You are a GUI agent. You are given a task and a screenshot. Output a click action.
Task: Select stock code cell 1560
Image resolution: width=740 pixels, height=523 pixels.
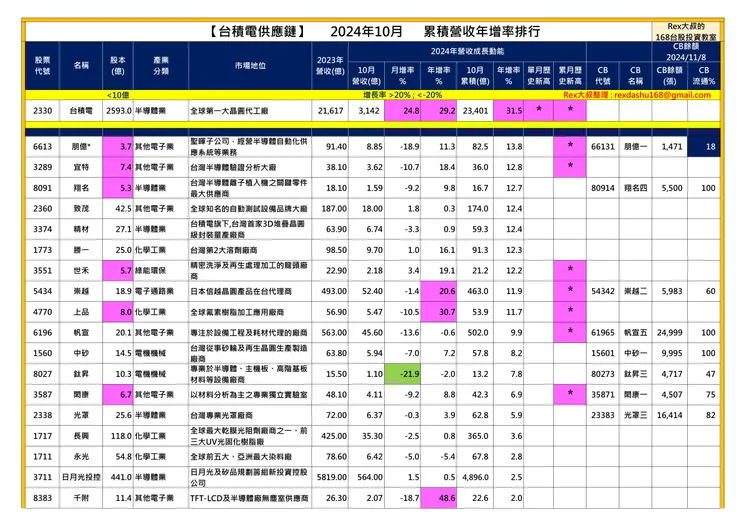point(42,353)
